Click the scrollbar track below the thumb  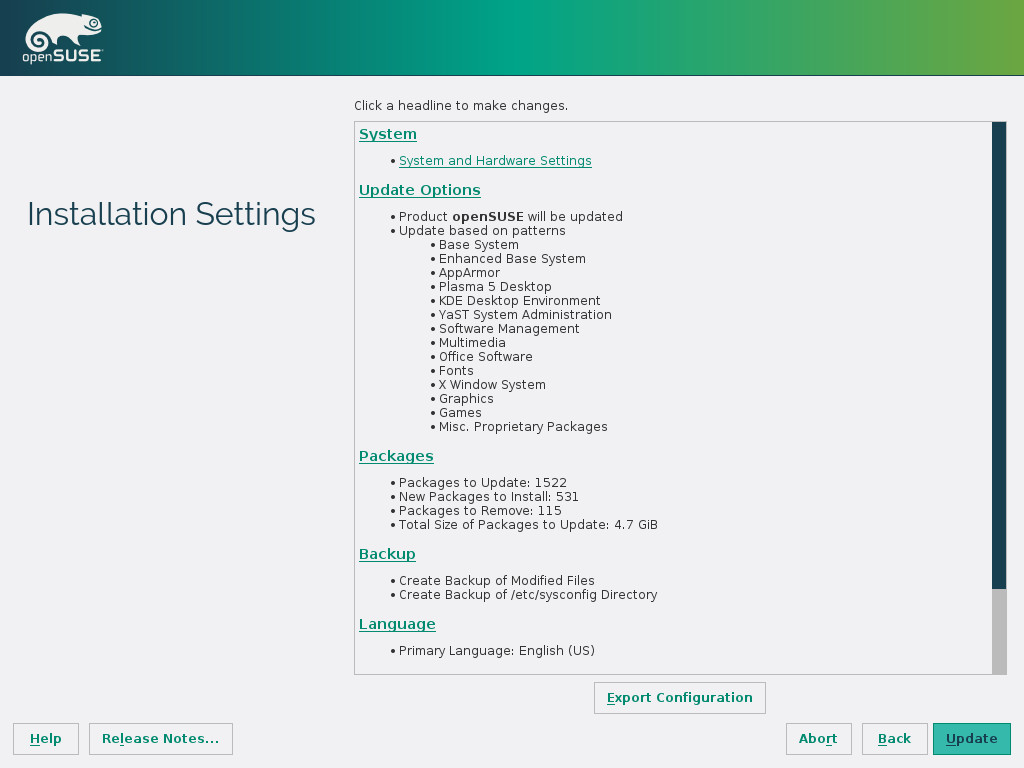[x=998, y=631]
